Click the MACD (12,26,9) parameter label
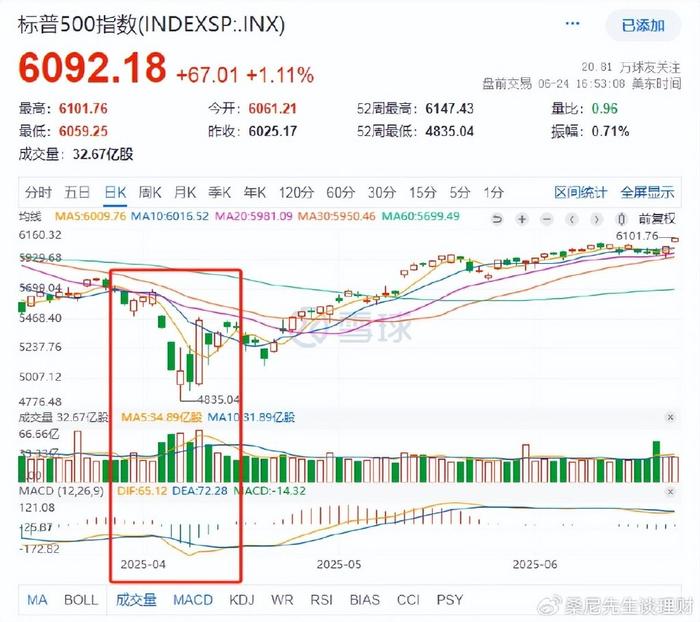This screenshot has width=700, height=622. click(61, 491)
